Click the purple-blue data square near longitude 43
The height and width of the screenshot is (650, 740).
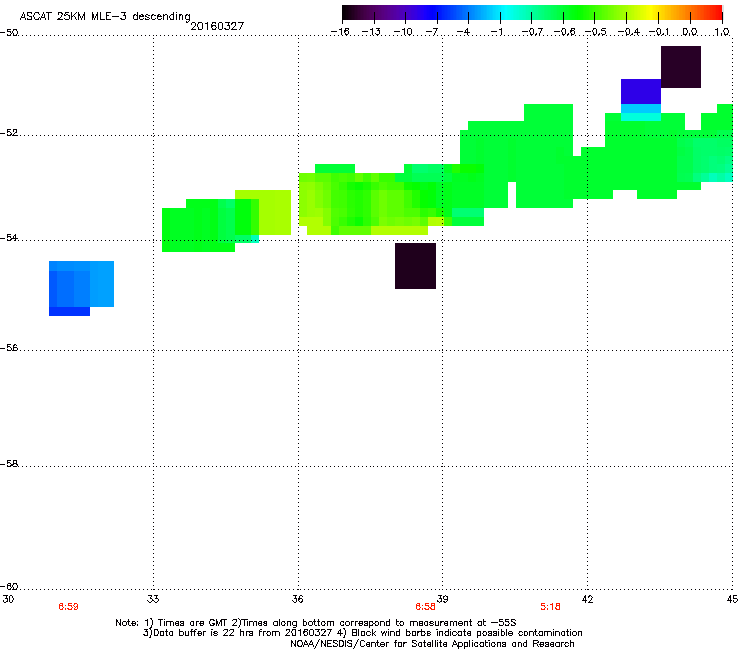(x=640, y=92)
